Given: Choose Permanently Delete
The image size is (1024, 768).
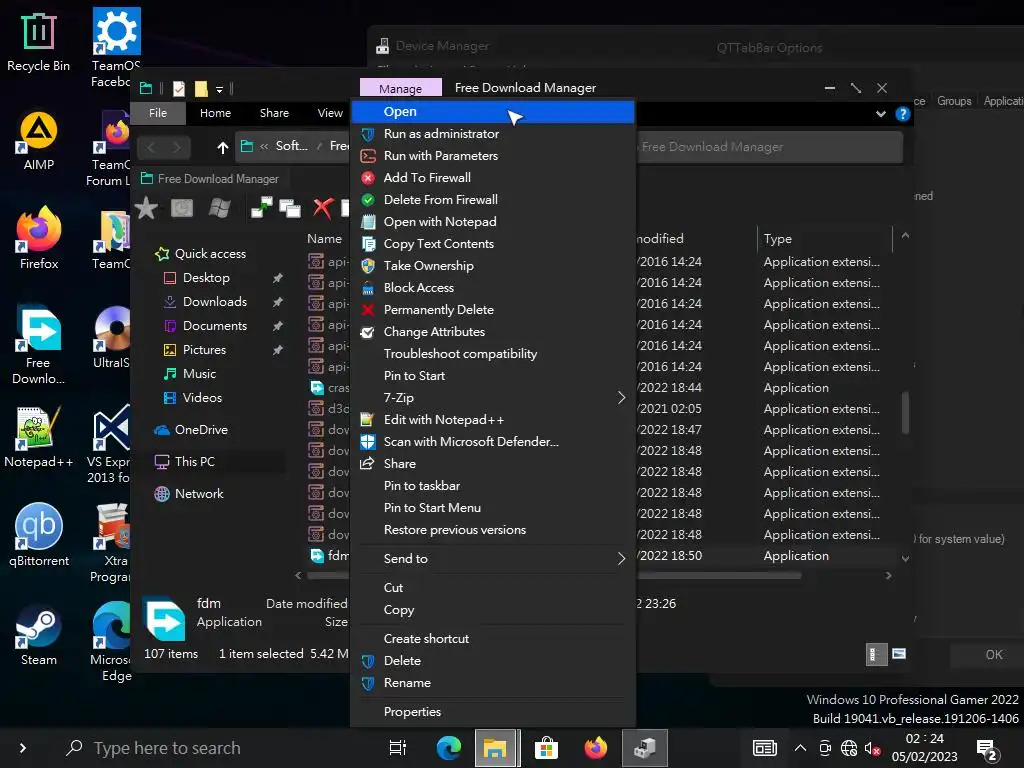Looking at the screenshot, I should (493, 310).
